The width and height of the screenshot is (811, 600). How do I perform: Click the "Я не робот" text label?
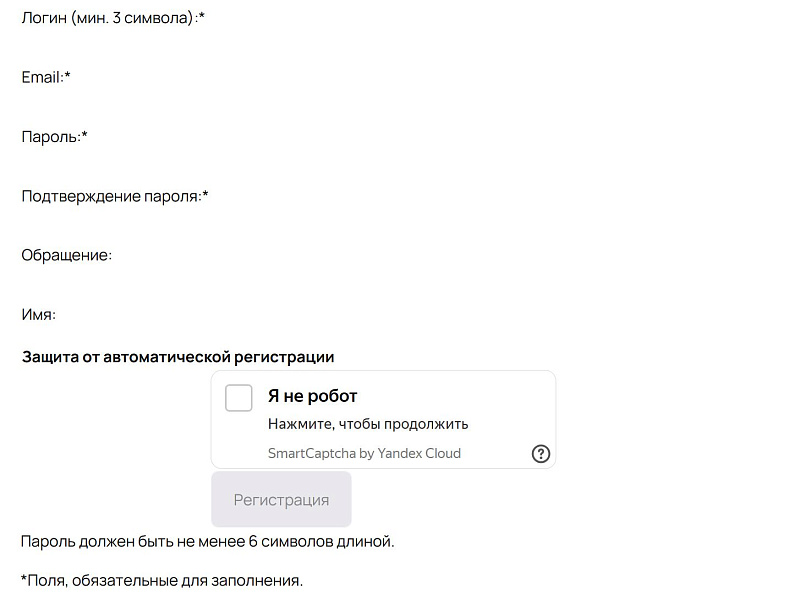[313, 396]
